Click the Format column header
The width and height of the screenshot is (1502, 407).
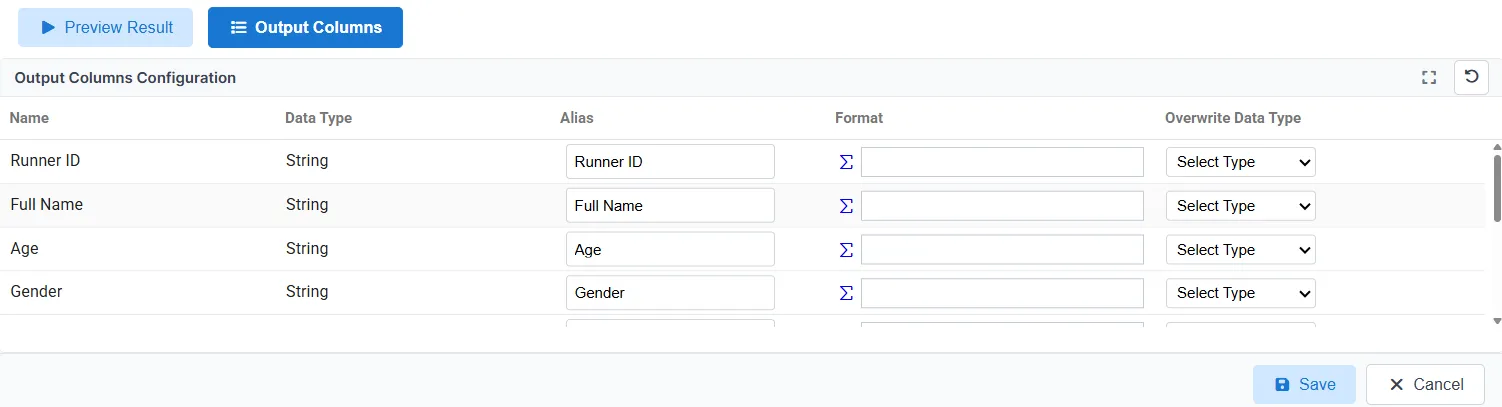(x=859, y=118)
